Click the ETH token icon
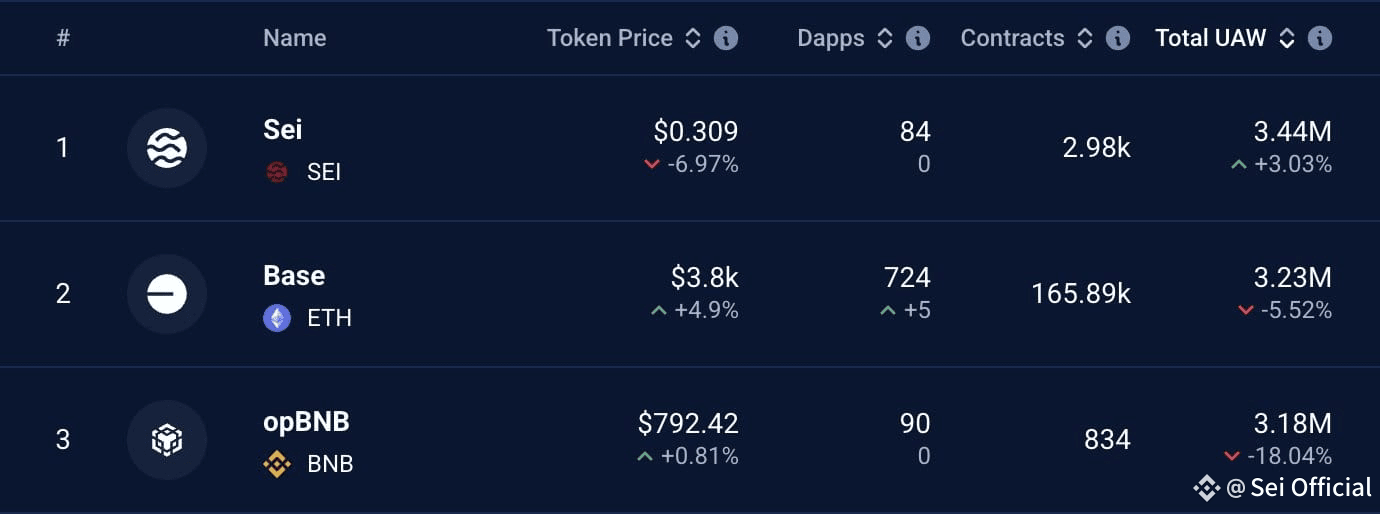 pos(277,318)
